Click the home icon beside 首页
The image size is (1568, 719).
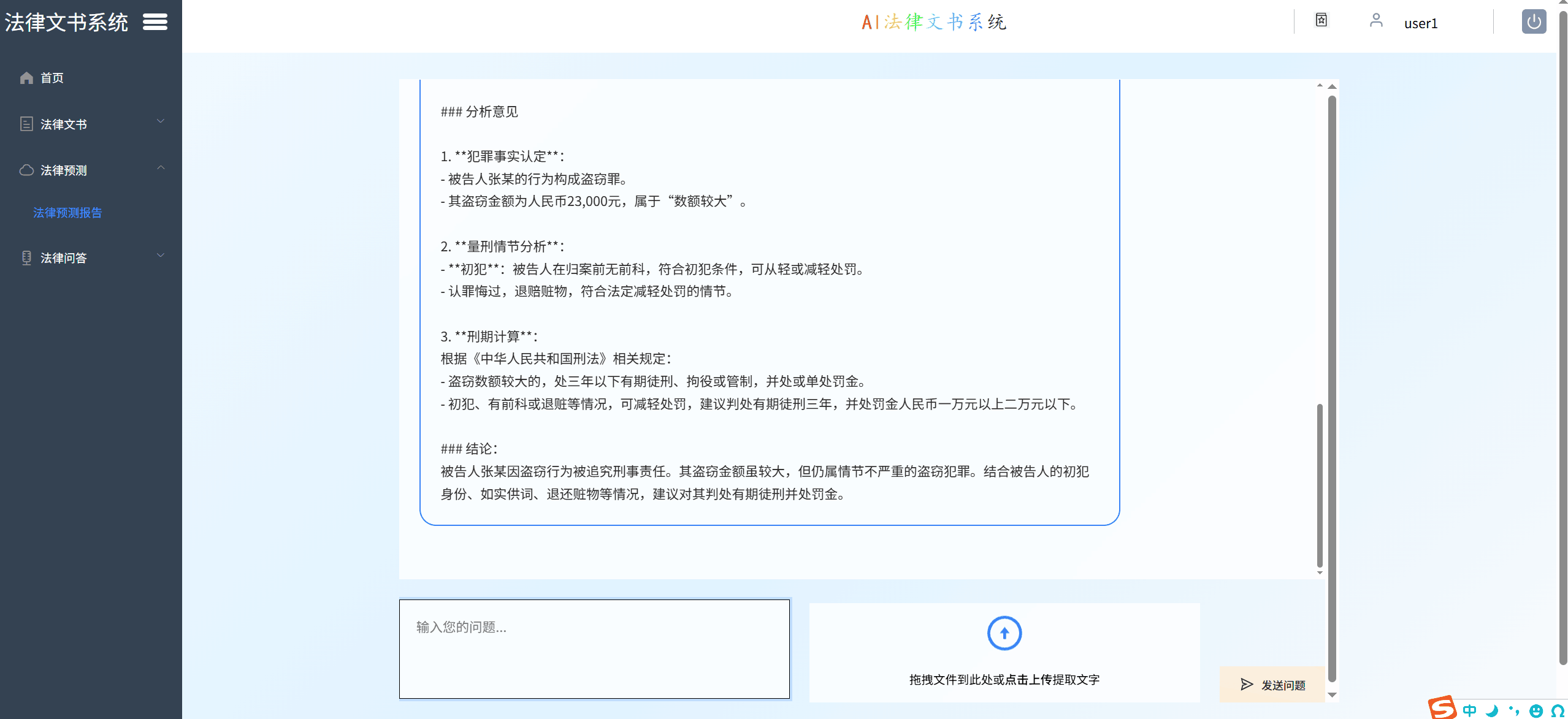[x=26, y=78]
